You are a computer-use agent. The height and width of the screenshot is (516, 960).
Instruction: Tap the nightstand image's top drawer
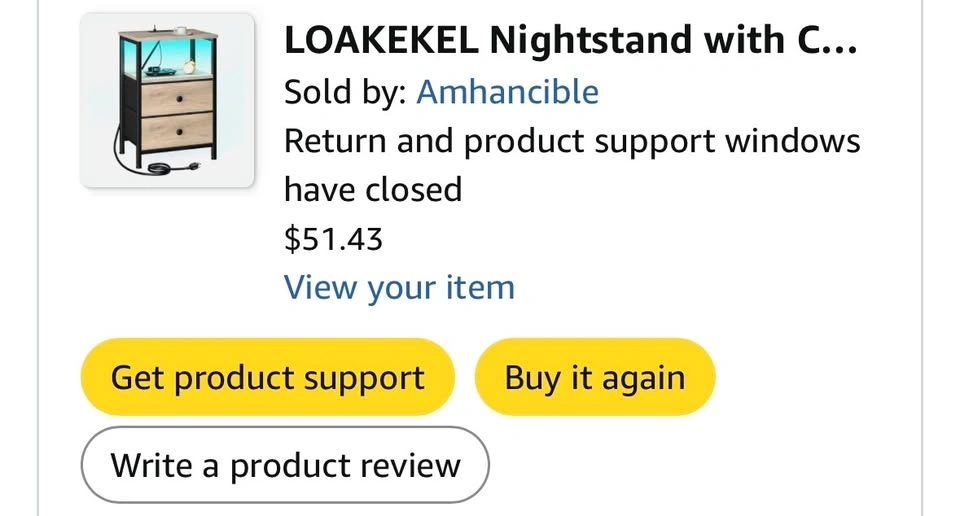(x=177, y=98)
